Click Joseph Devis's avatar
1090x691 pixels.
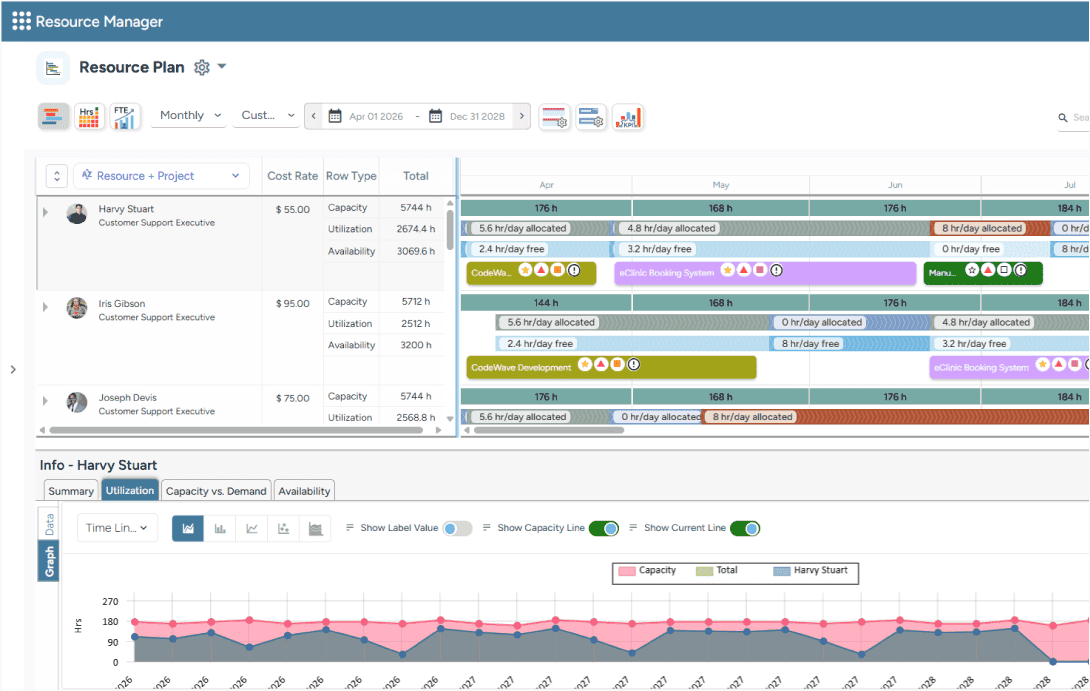click(76, 403)
